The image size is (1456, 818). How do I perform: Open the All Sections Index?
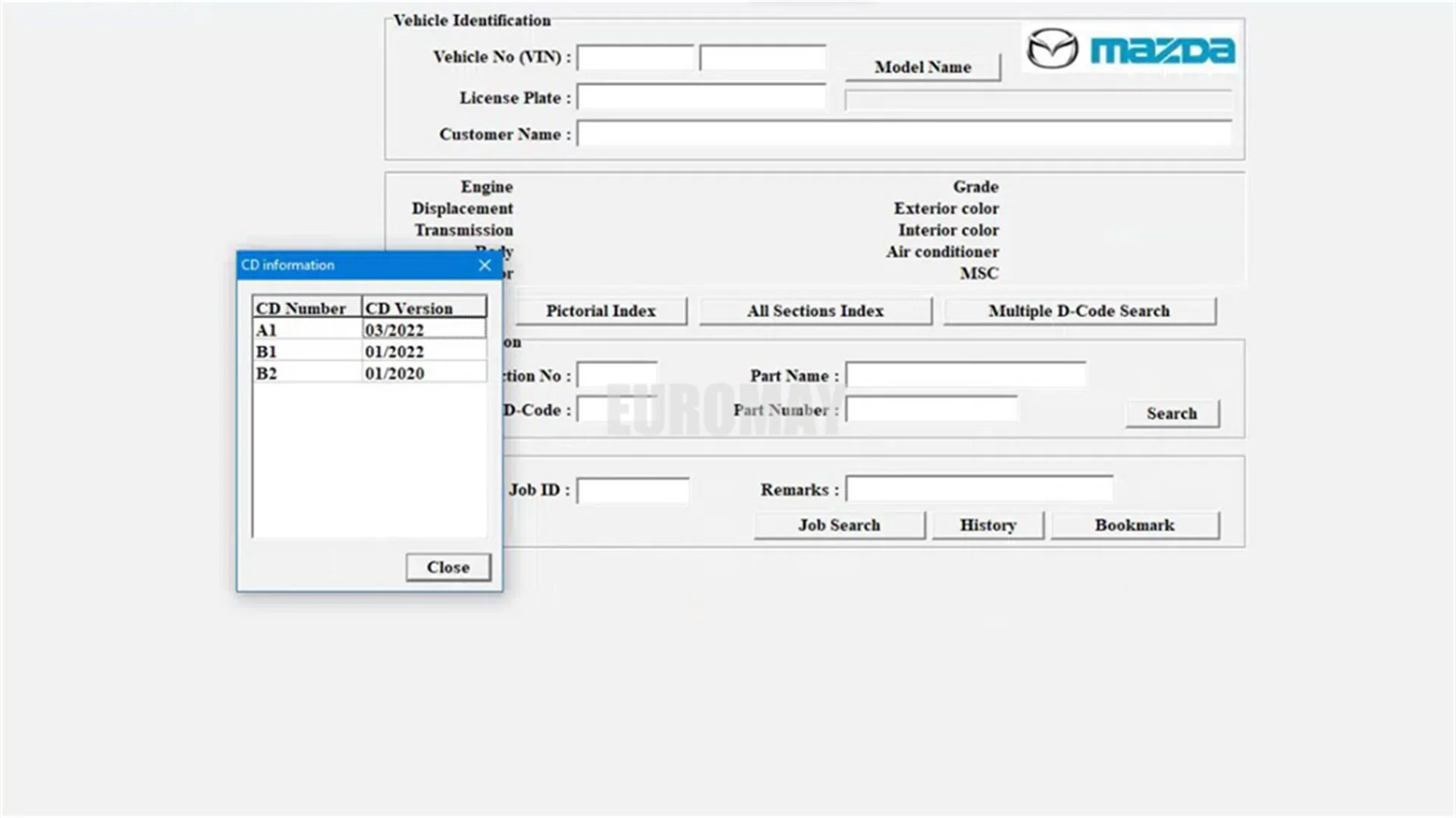(815, 311)
